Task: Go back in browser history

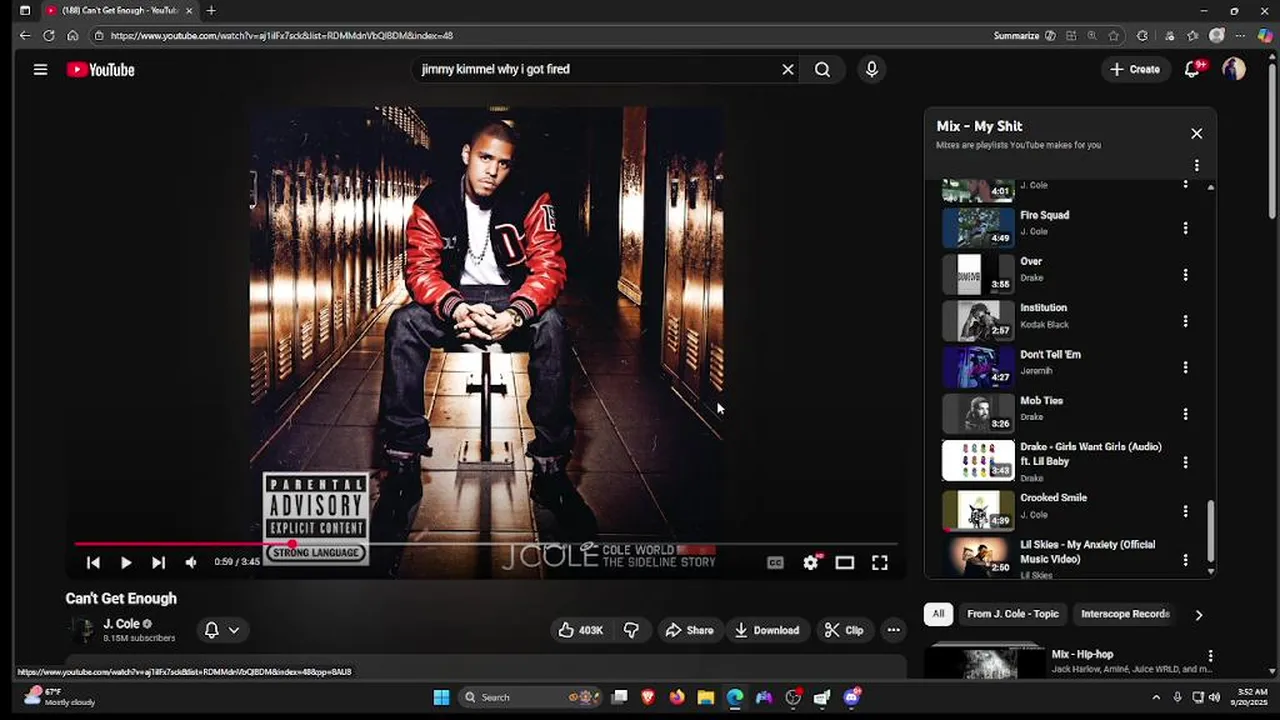Action: click(x=25, y=36)
